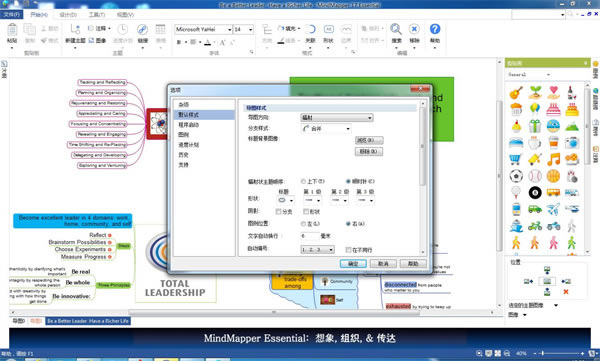Click the Image (图像) insert icon
Viewport: 600px width, 361px height.
click(x=98, y=40)
